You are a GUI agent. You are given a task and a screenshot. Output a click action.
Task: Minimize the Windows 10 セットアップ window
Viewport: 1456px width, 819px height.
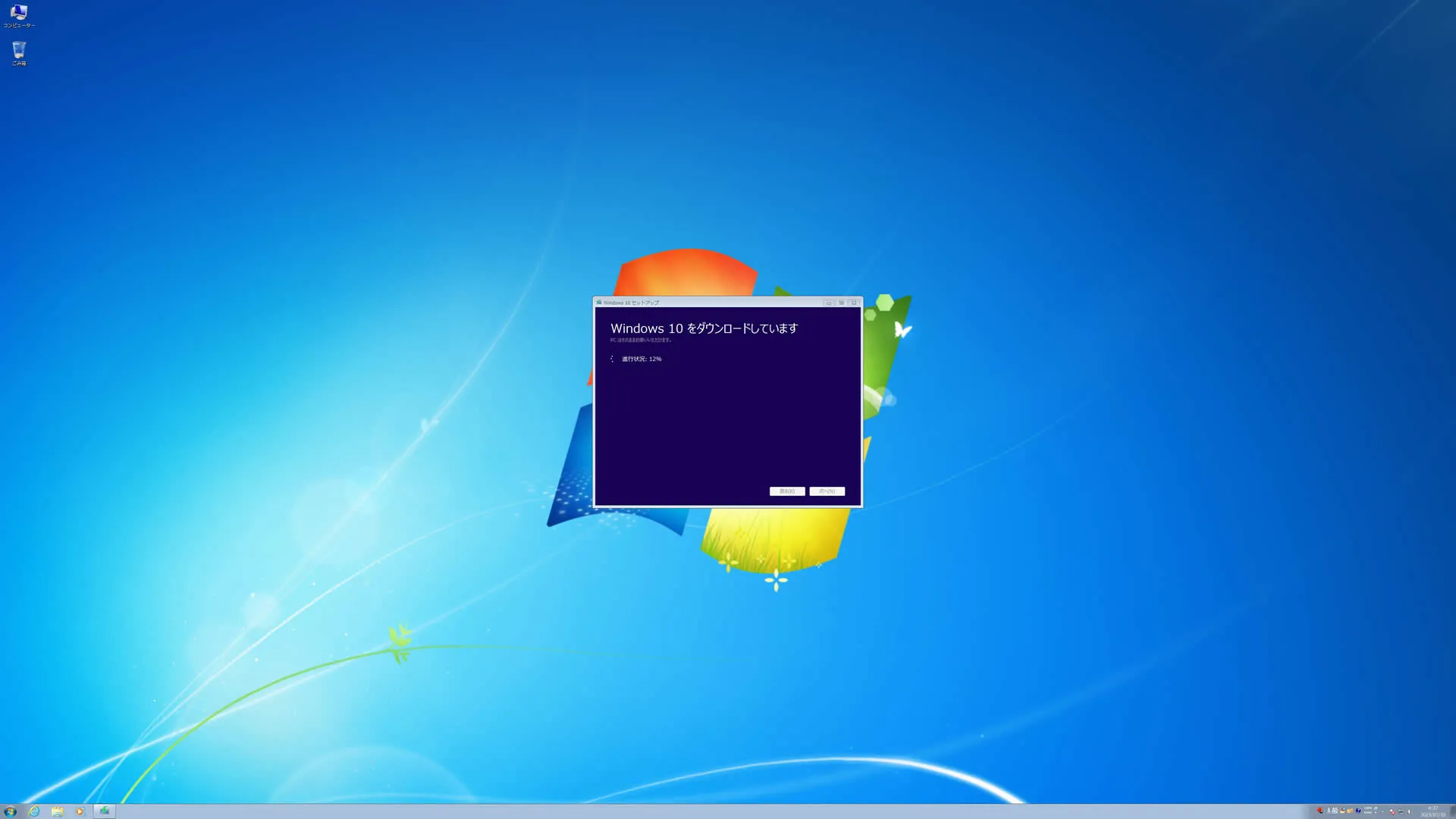pos(828,303)
